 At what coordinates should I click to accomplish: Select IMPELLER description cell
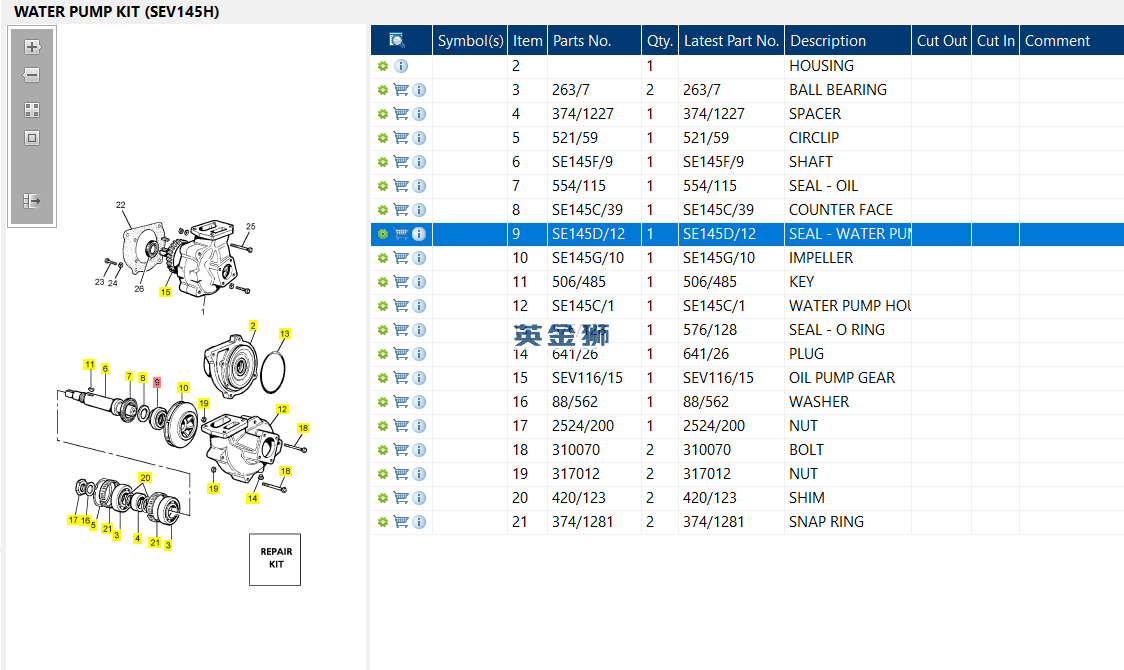click(848, 258)
